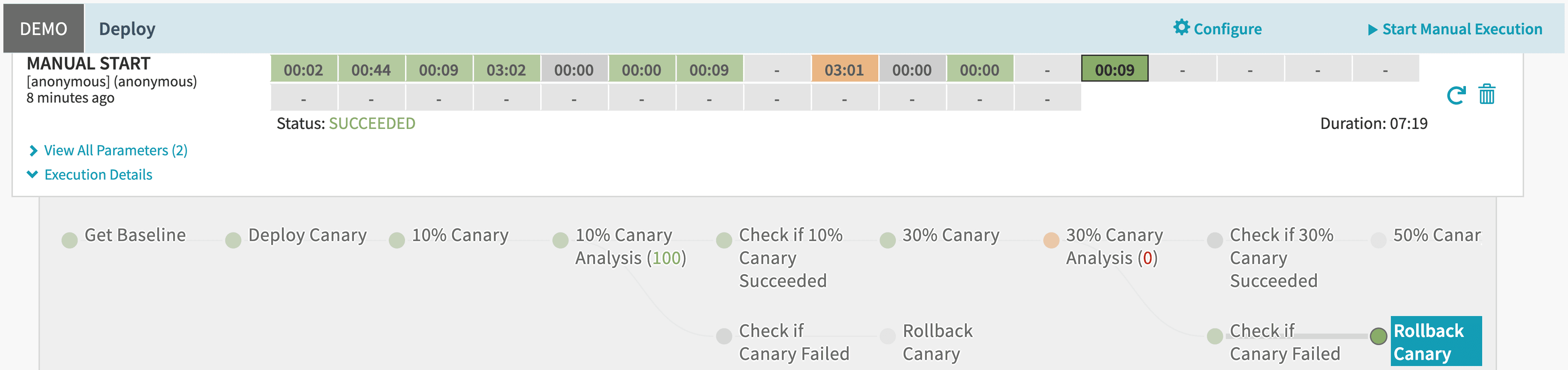1568x370 pixels.
Task: Select the 03:02 stage bar
Action: 506,69
